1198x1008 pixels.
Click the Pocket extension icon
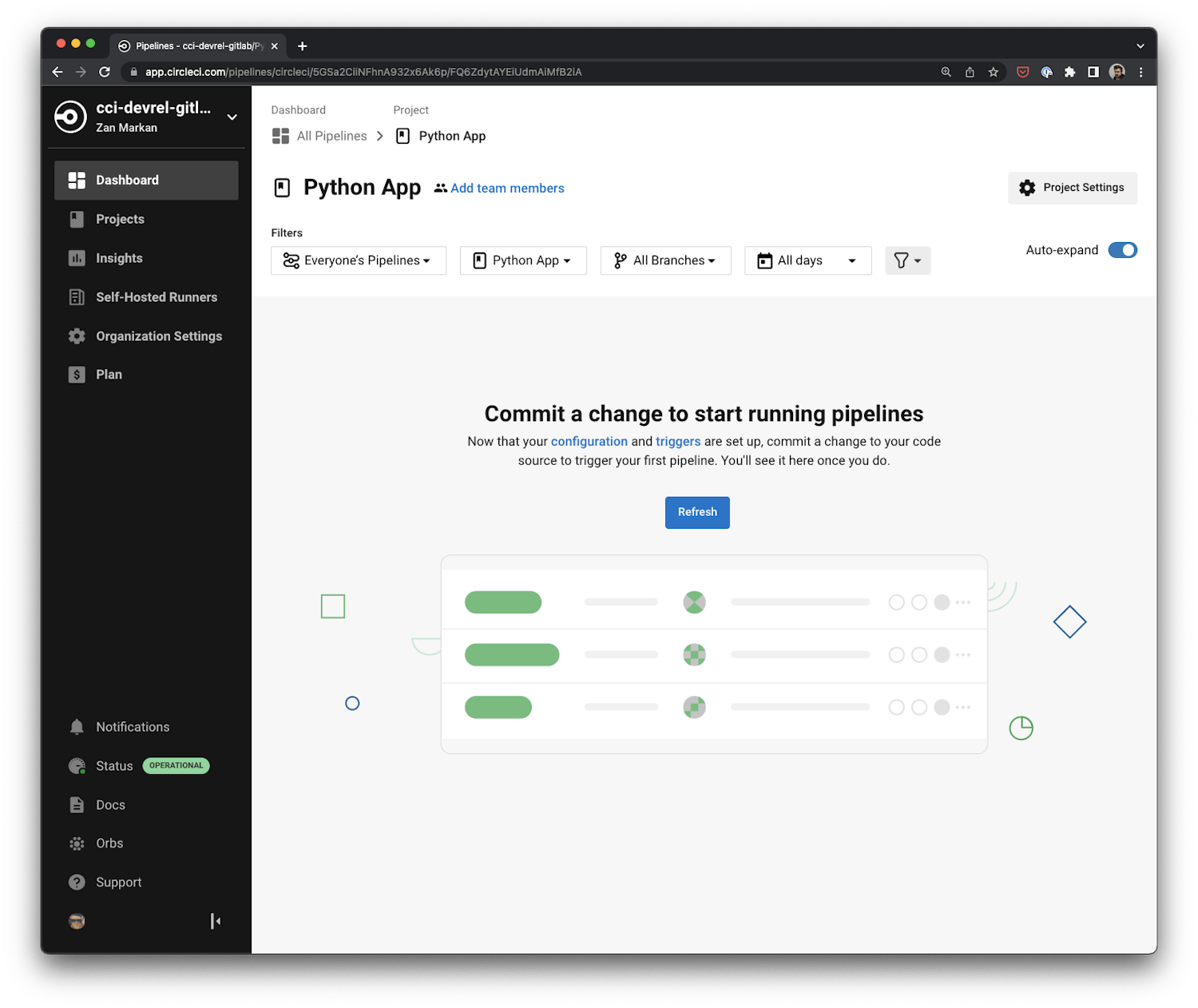tap(1022, 72)
